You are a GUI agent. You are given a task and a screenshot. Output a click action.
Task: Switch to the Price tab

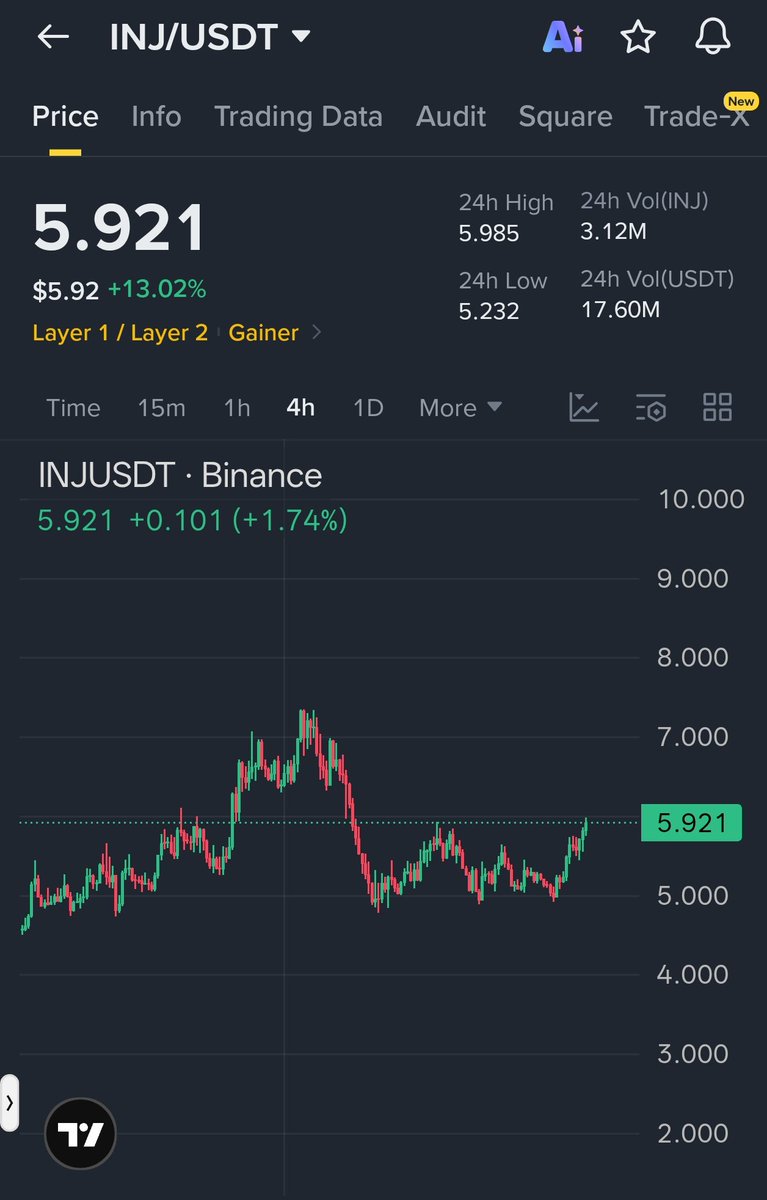pos(65,116)
